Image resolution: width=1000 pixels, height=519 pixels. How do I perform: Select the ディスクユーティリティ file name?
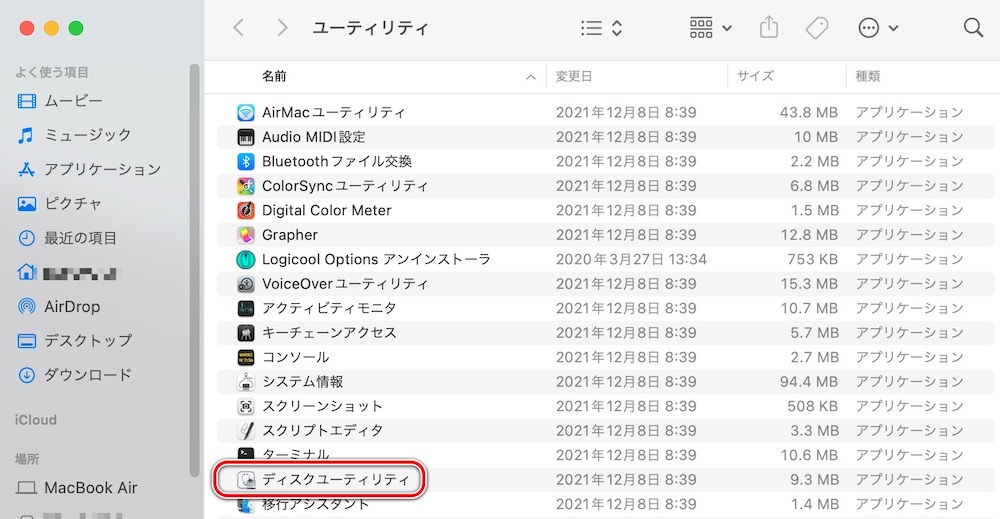pyautogui.click(x=335, y=479)
